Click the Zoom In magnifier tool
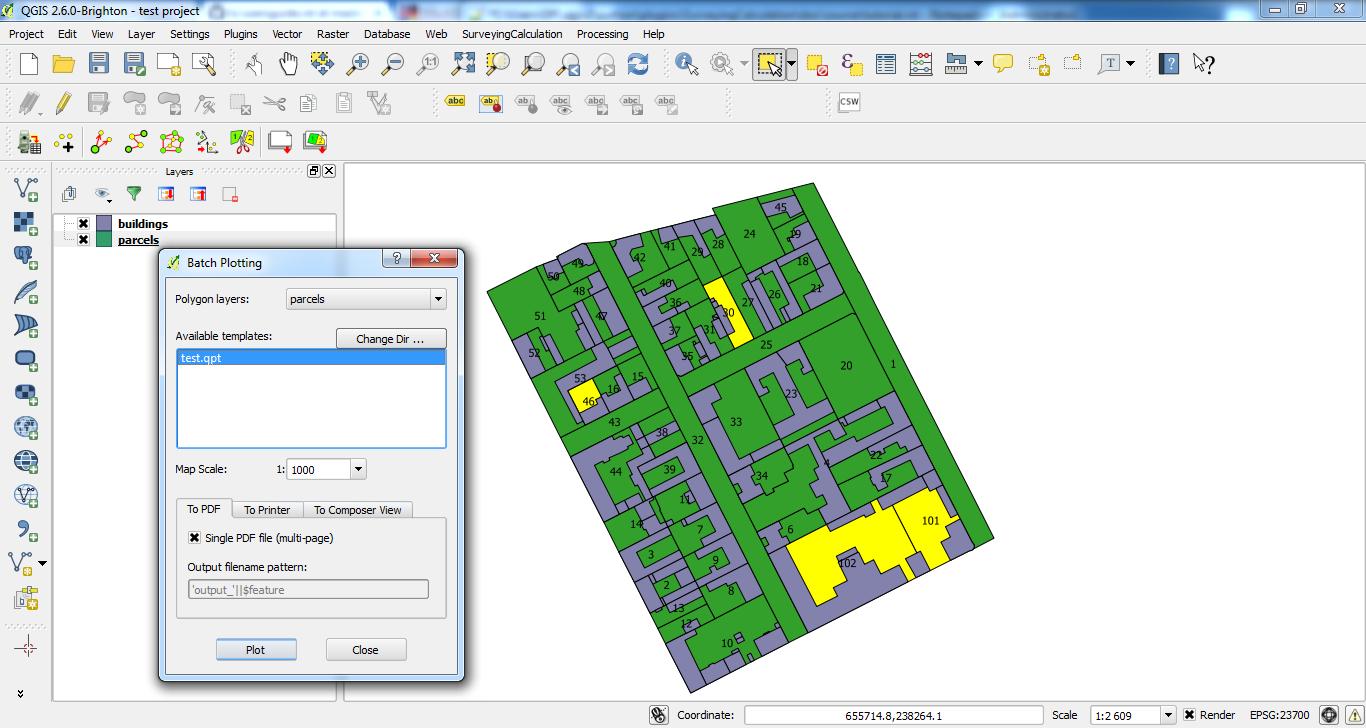This screenshot has width=1366, height=728. [x=357, y=65]
